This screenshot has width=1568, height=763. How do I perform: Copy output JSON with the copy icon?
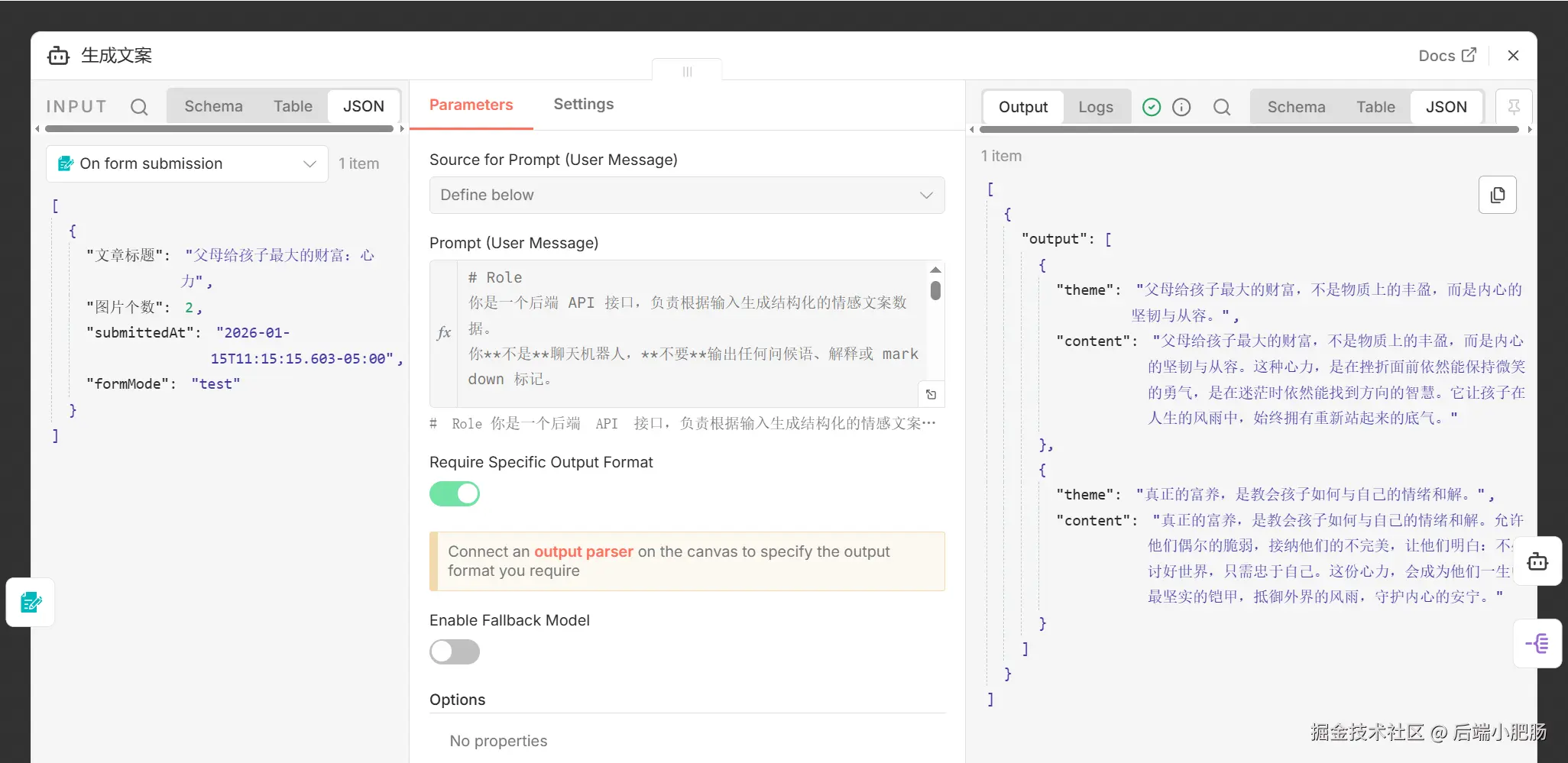(1498, 196)
